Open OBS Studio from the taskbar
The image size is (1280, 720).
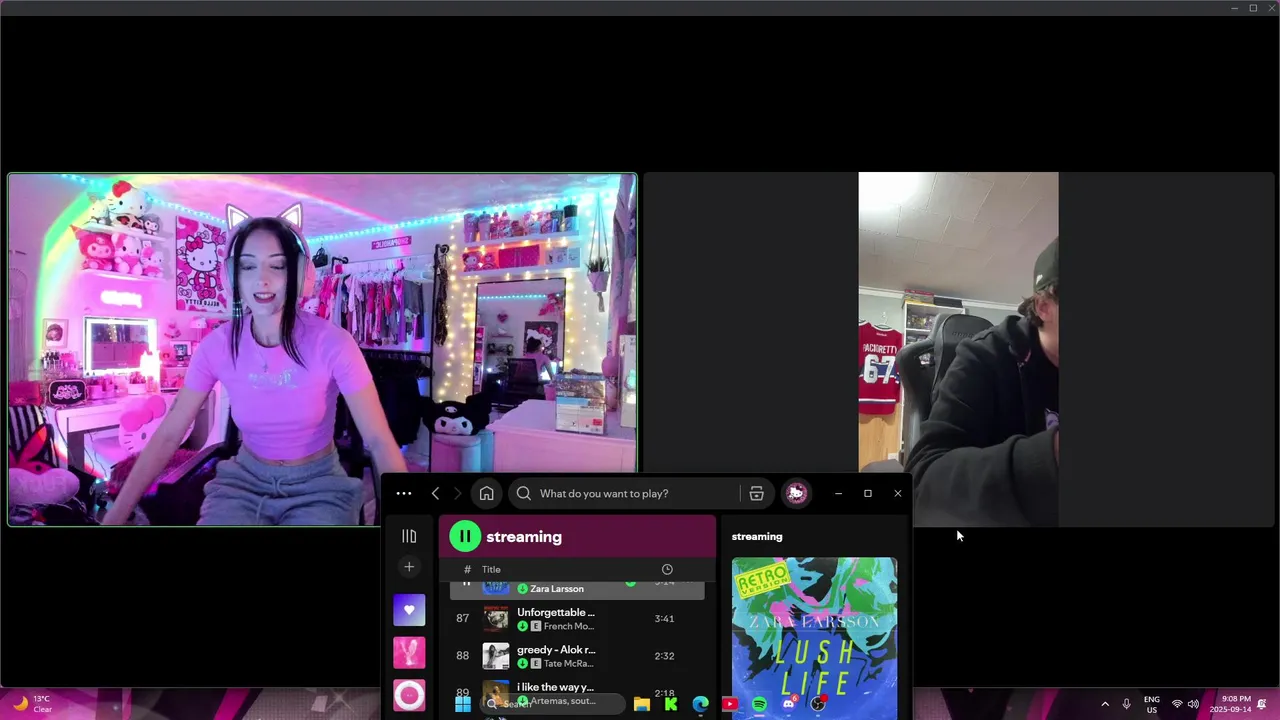tap(818, 704)
